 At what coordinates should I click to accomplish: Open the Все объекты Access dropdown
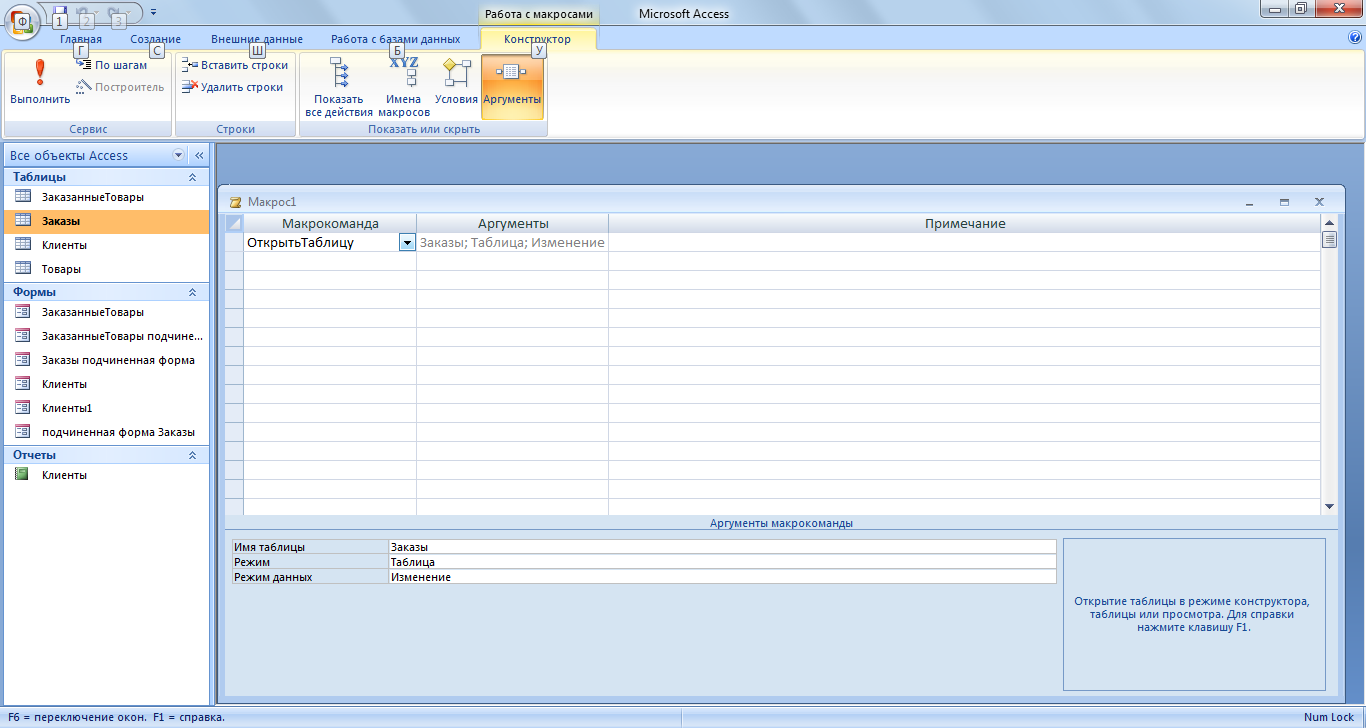[x=179, y=155]
